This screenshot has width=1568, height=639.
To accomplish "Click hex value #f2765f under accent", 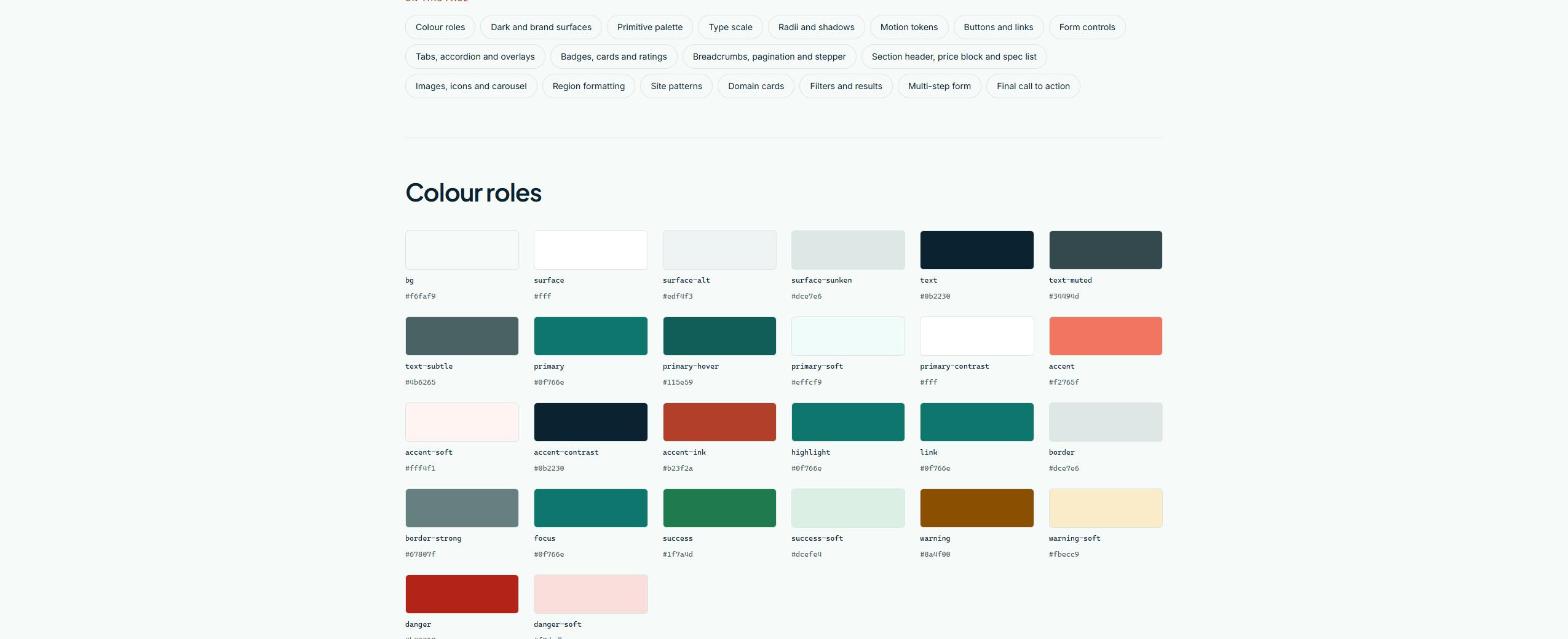I will [x=1064, y=383].
